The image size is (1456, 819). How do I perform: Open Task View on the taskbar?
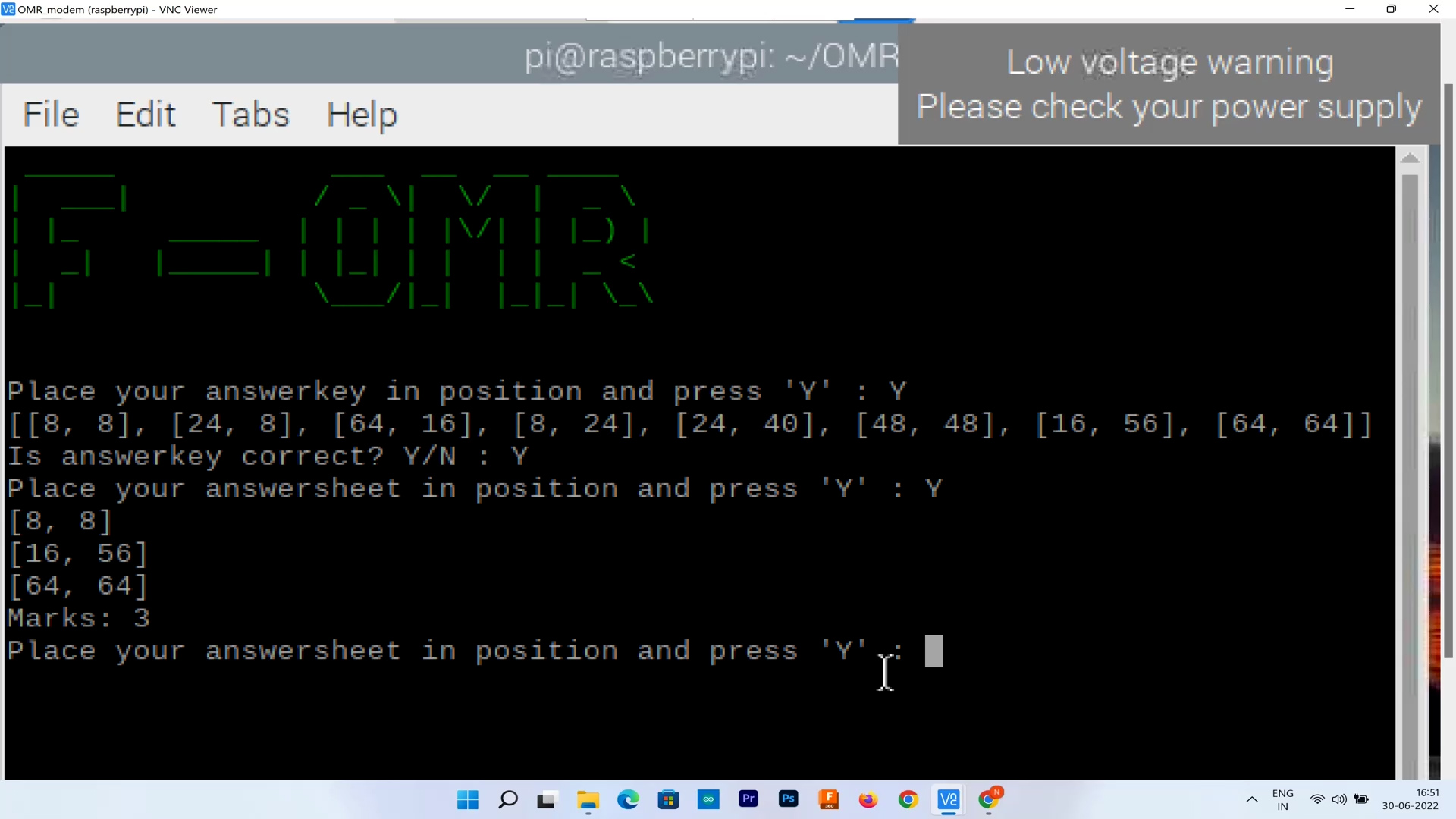pyautogui.click(x=548, y=799)
